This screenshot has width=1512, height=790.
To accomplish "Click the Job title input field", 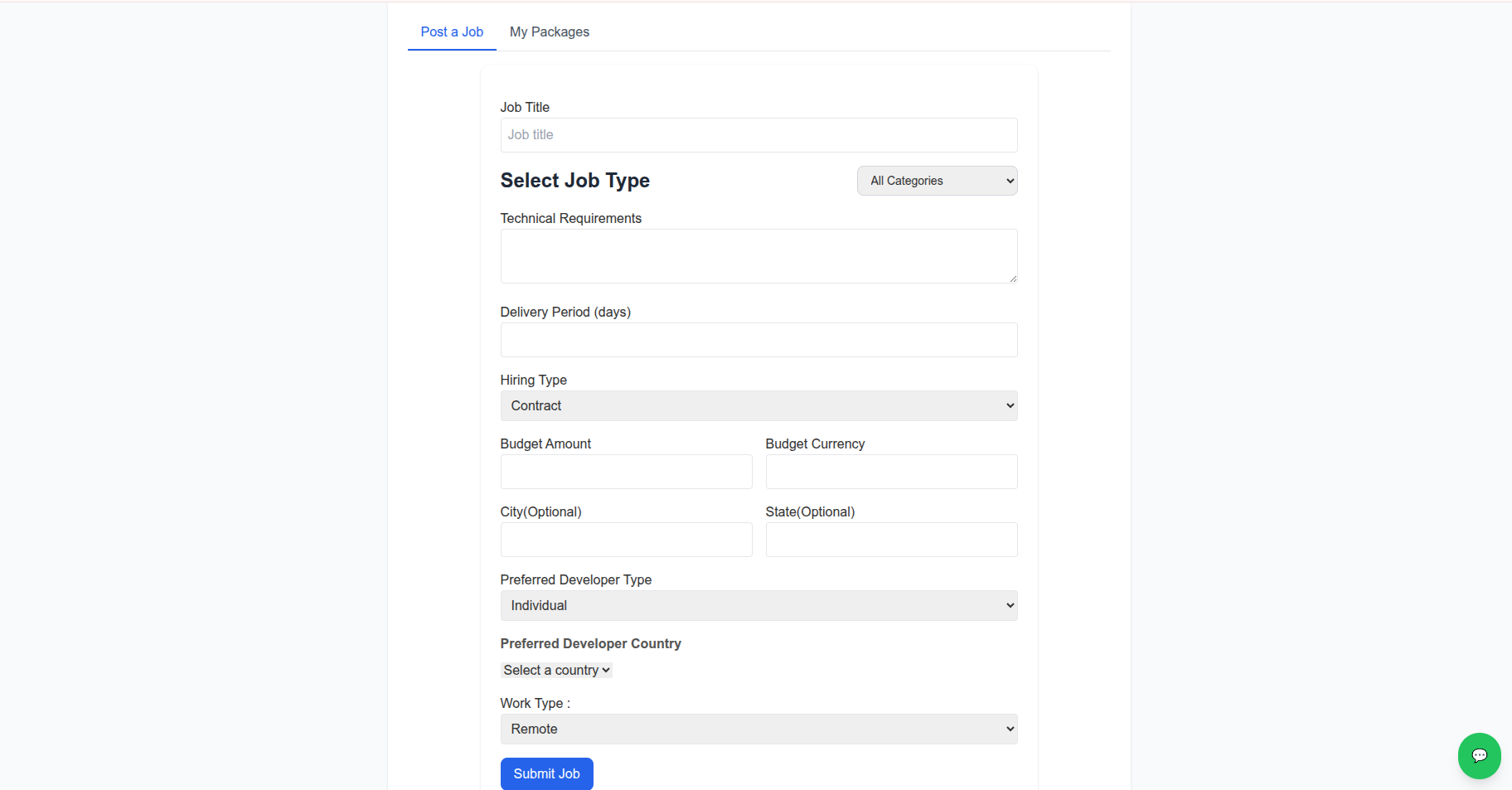I will pos(758,134).
